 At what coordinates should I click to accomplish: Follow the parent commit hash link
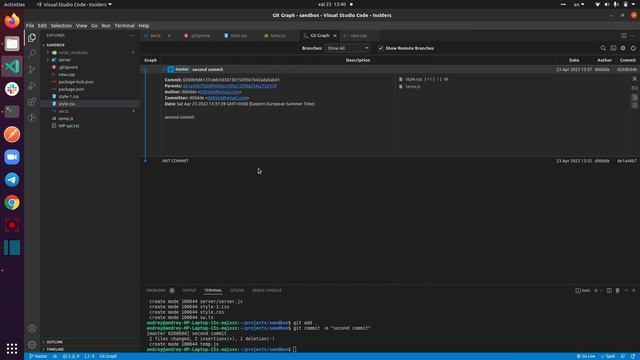point(229,86)
